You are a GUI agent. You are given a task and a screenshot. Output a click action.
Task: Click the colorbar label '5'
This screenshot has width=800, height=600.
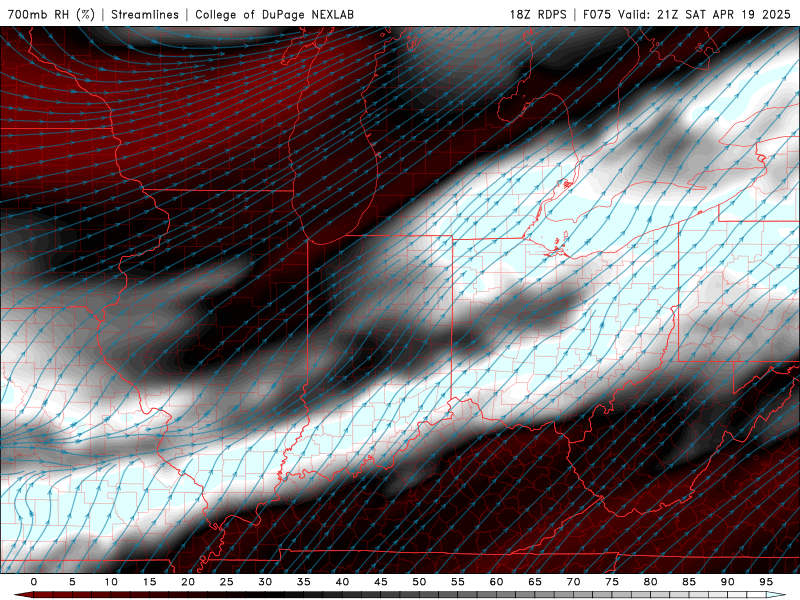click(72, 582)
